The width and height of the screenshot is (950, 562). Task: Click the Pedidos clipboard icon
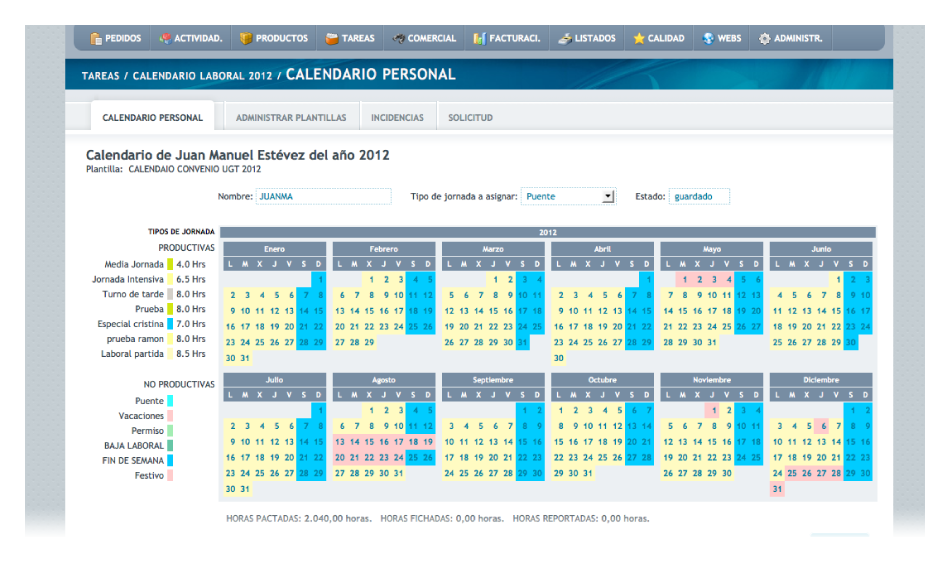(96, 38)
